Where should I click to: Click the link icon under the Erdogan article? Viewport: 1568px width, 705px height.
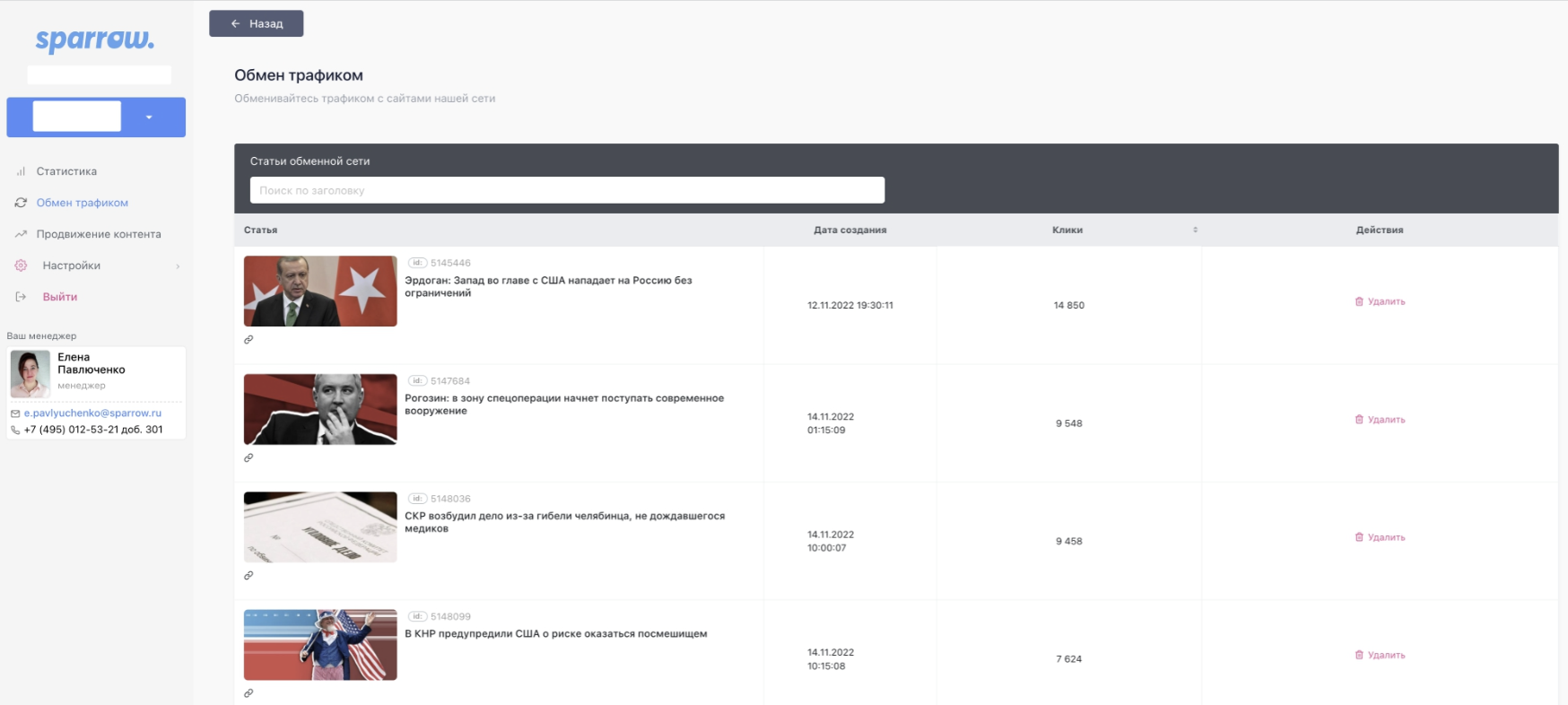coord(248,340)
